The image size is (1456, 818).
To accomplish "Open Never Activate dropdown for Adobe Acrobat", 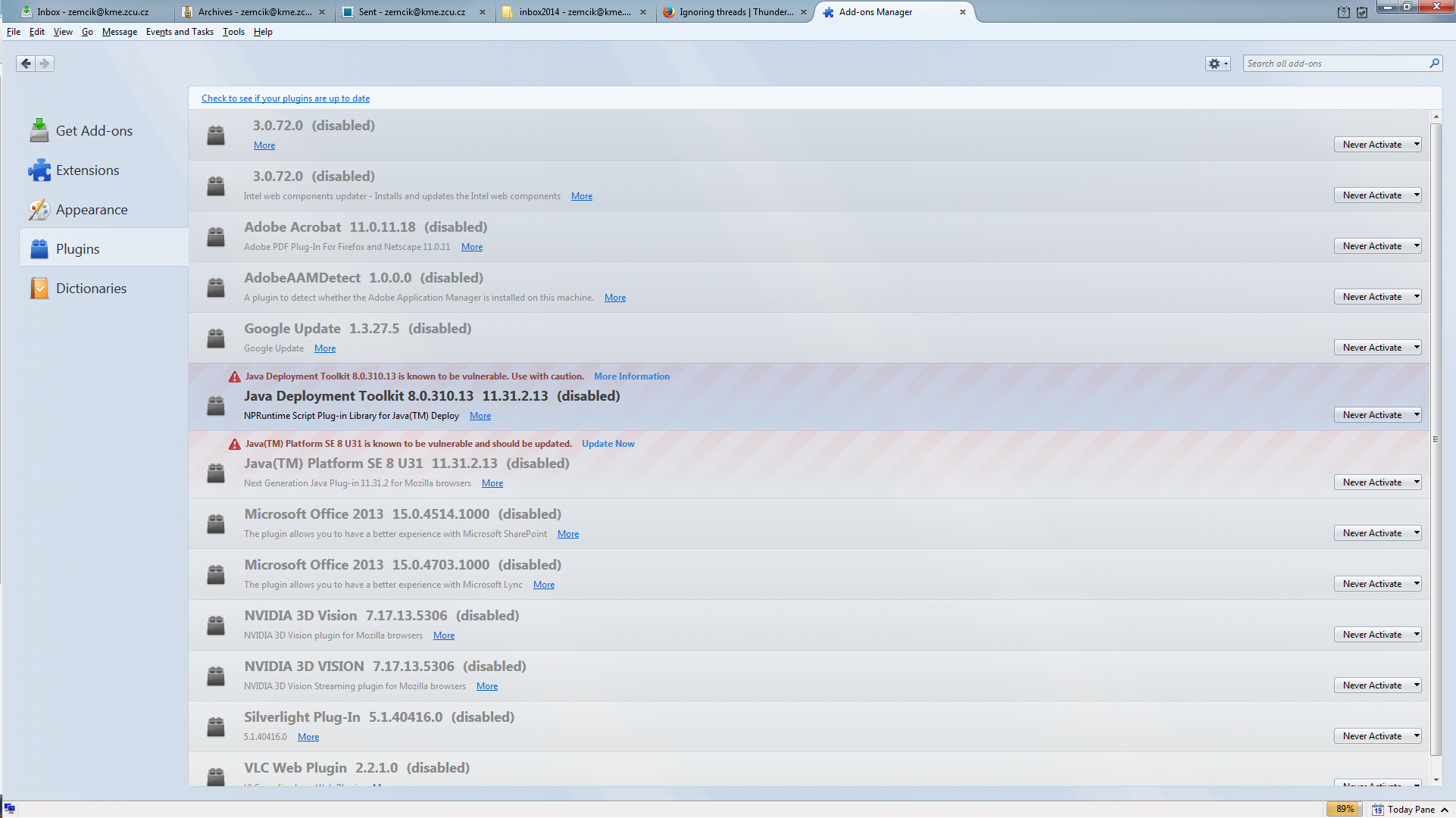I will [1376, 246].
